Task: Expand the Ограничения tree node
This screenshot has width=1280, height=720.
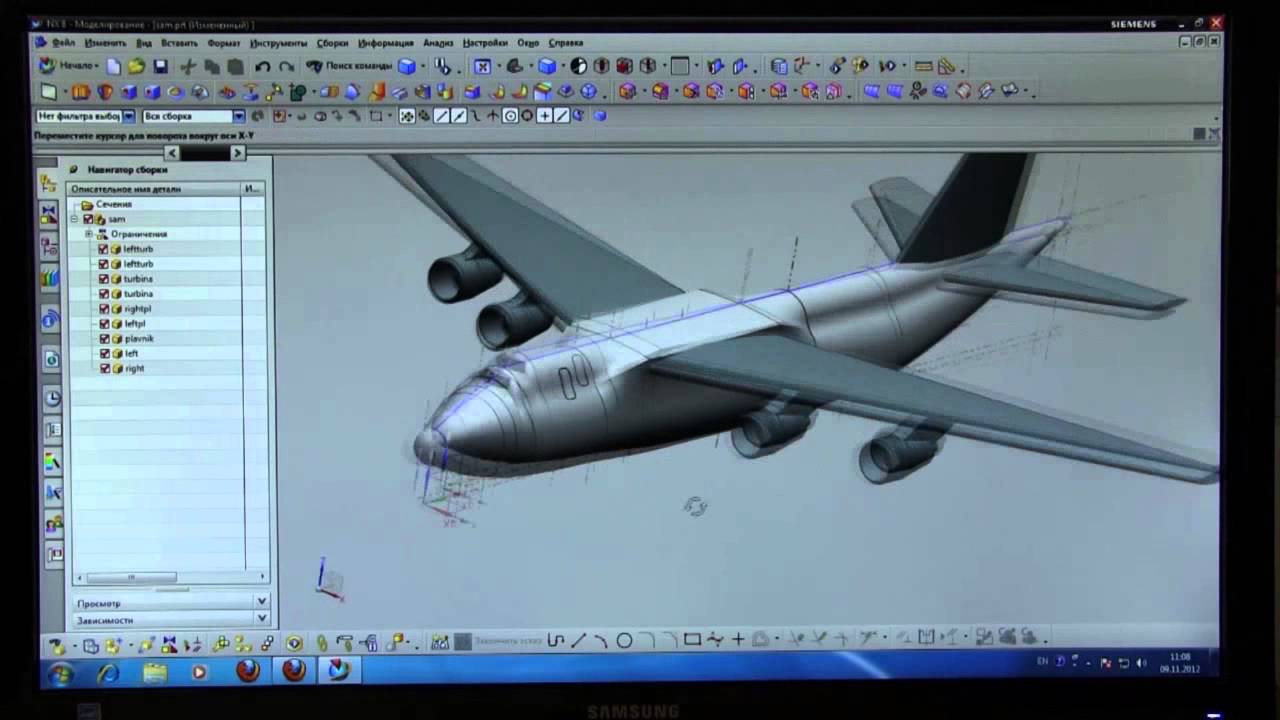Action: pyautogui.click(x=88, y=234)
